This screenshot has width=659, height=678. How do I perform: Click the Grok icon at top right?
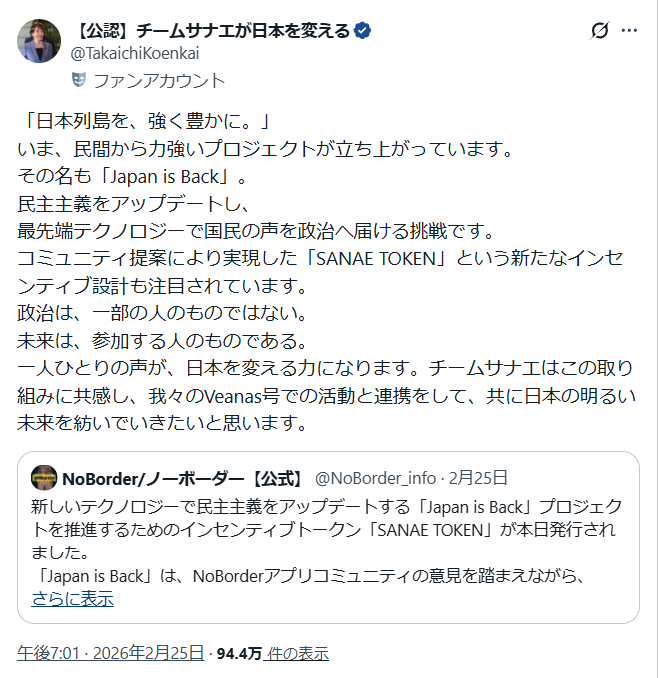[600, 31]
